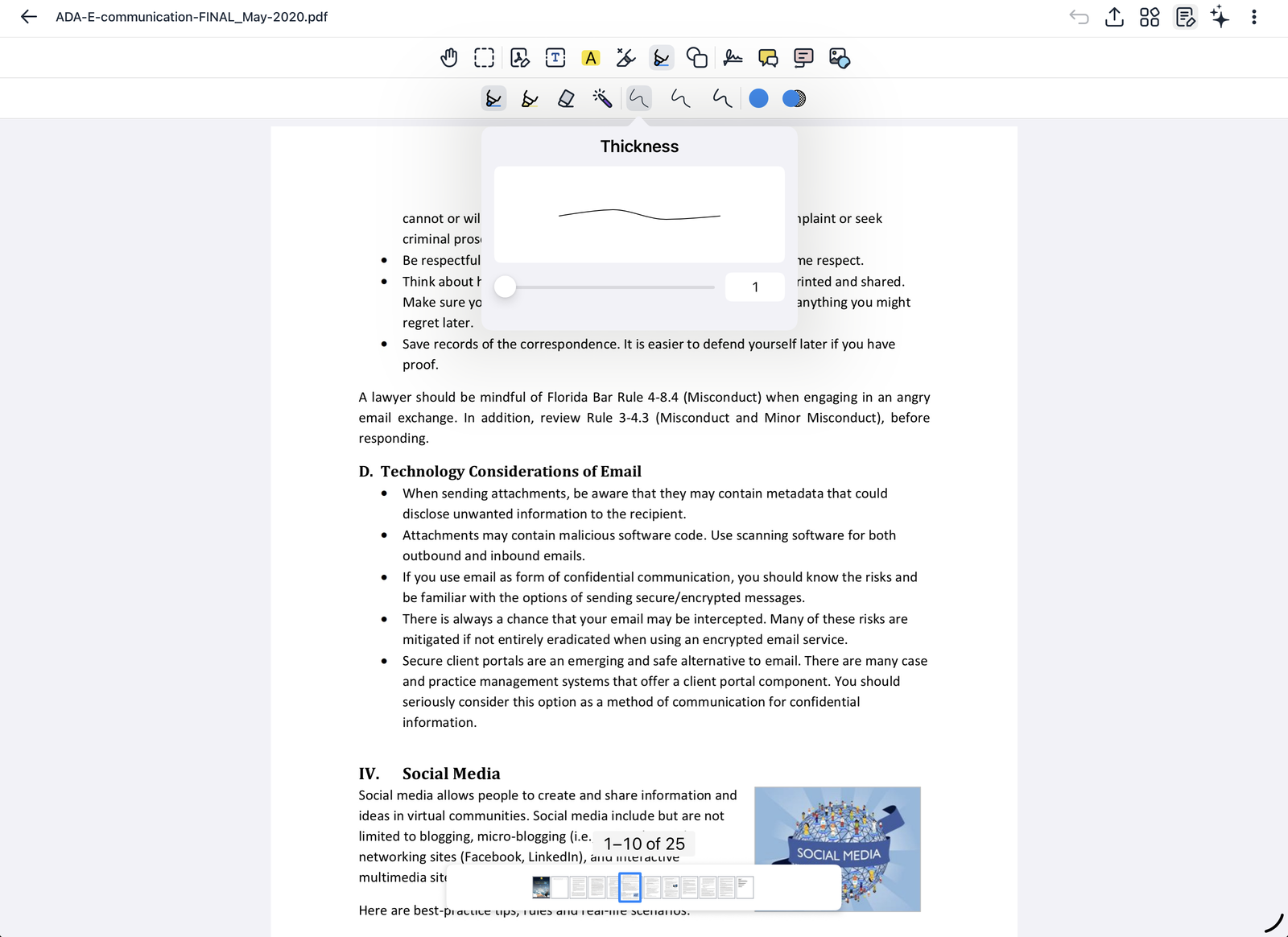Activate the dashed rectangle selection tool

tap(484, 58)
